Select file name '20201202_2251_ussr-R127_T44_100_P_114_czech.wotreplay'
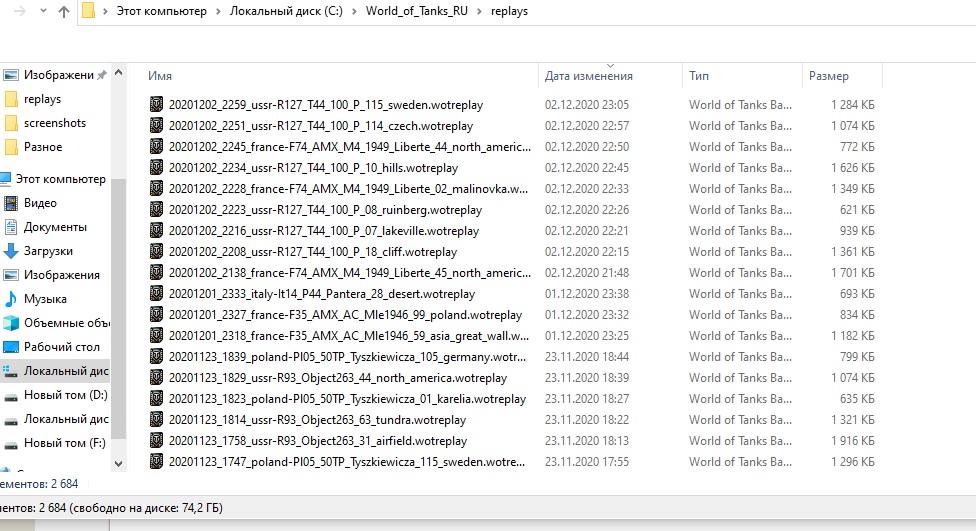The width and height of the screenshot is (976, 531). coord(321,126)
